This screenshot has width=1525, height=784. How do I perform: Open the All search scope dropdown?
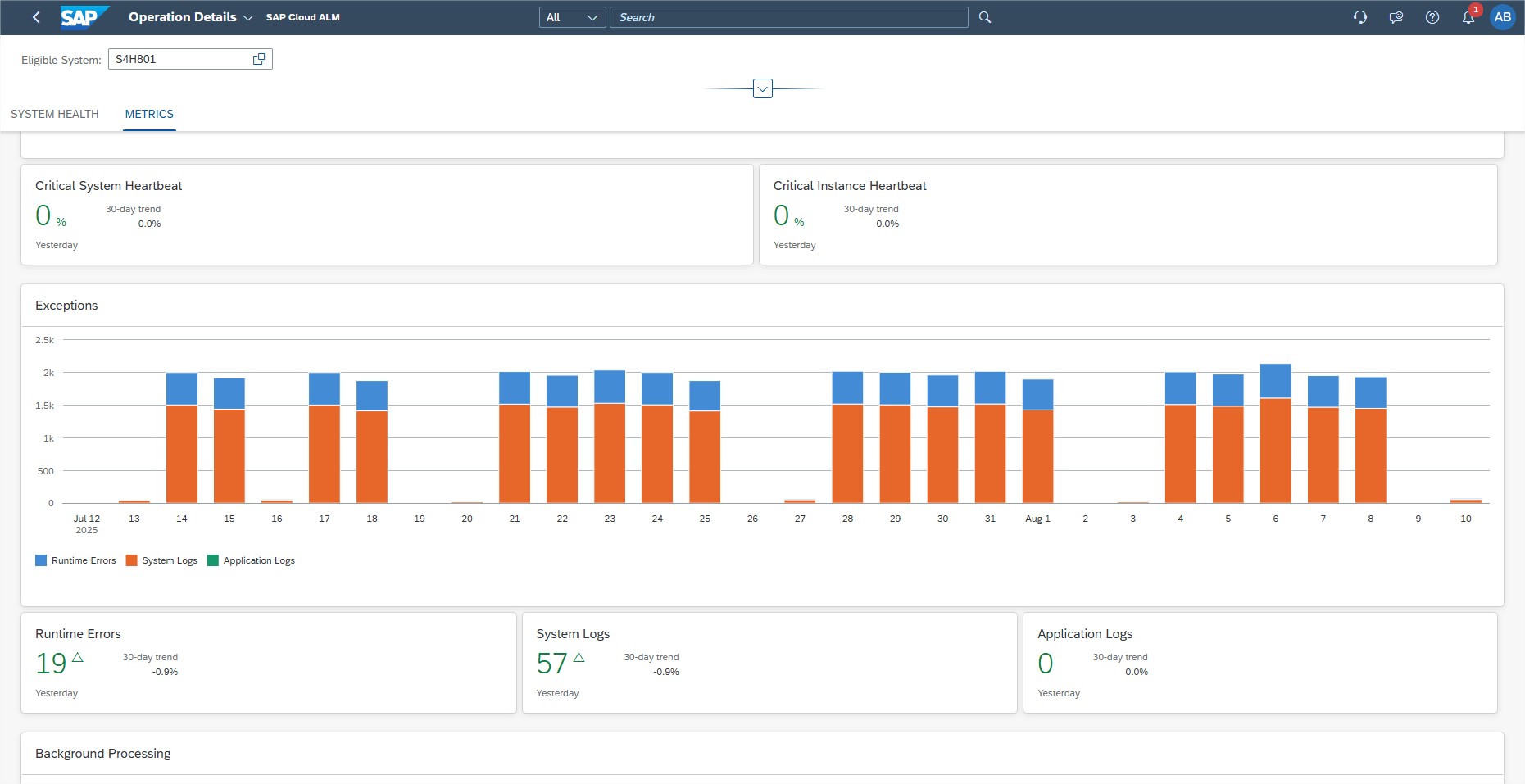pyautogui.click(x=572, y=17)
